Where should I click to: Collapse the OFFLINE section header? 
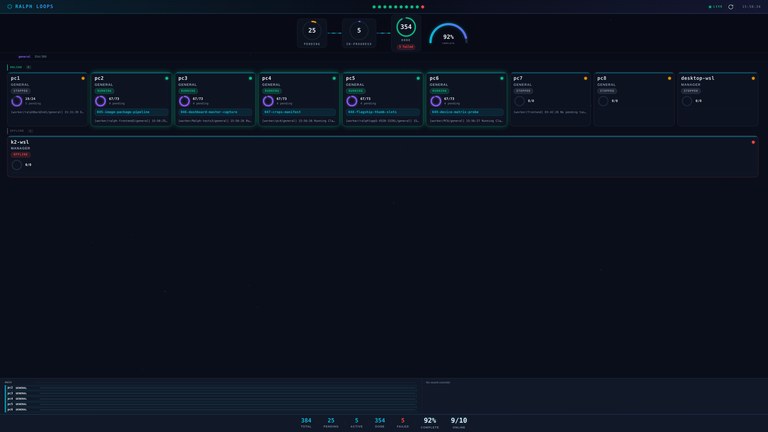21,131
